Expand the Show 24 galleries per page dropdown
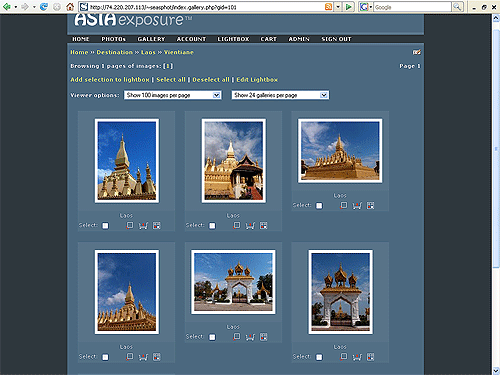This screenshot has height=375, width=500. 280,95
